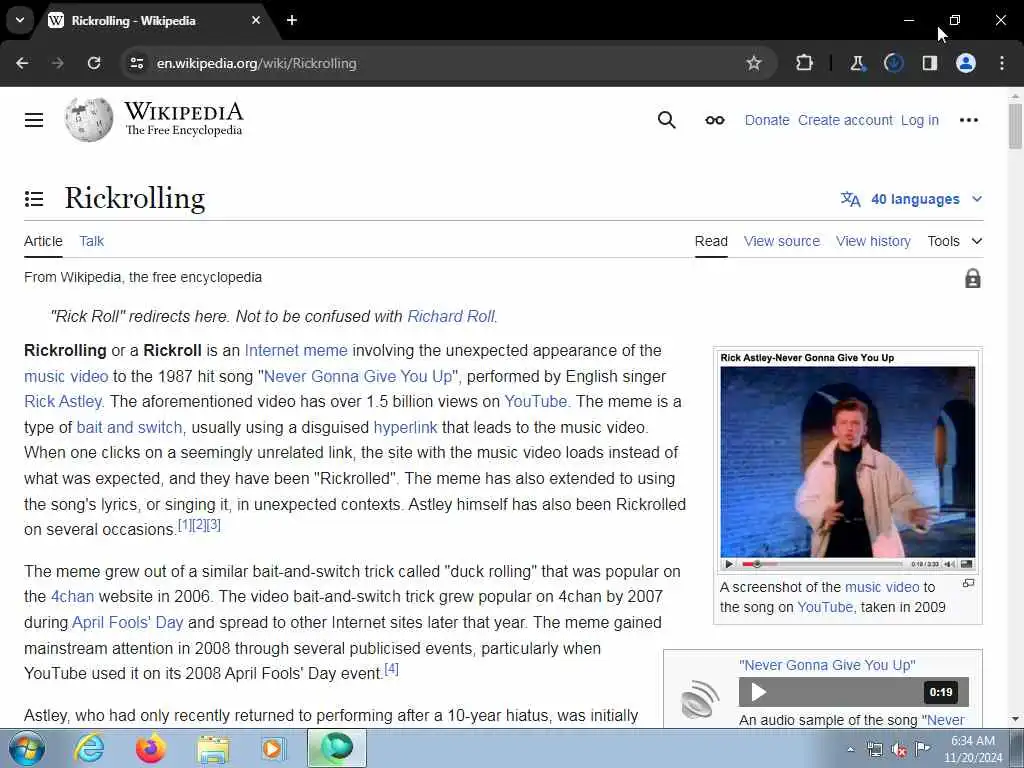Select the Article tab

click(x=43, y=241)
